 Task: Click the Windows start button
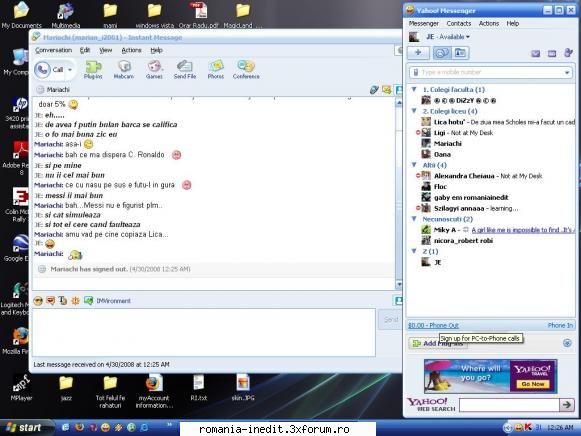(x=24, y=427)
